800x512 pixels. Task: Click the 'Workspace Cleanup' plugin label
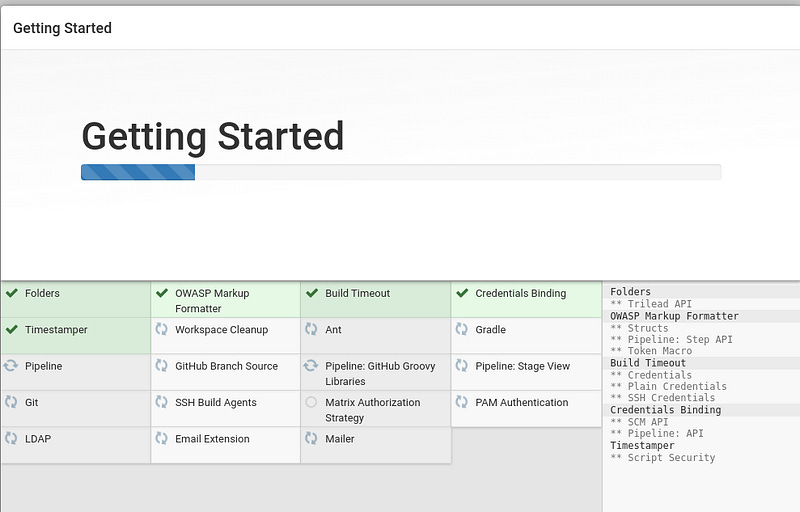pos(221,329)
